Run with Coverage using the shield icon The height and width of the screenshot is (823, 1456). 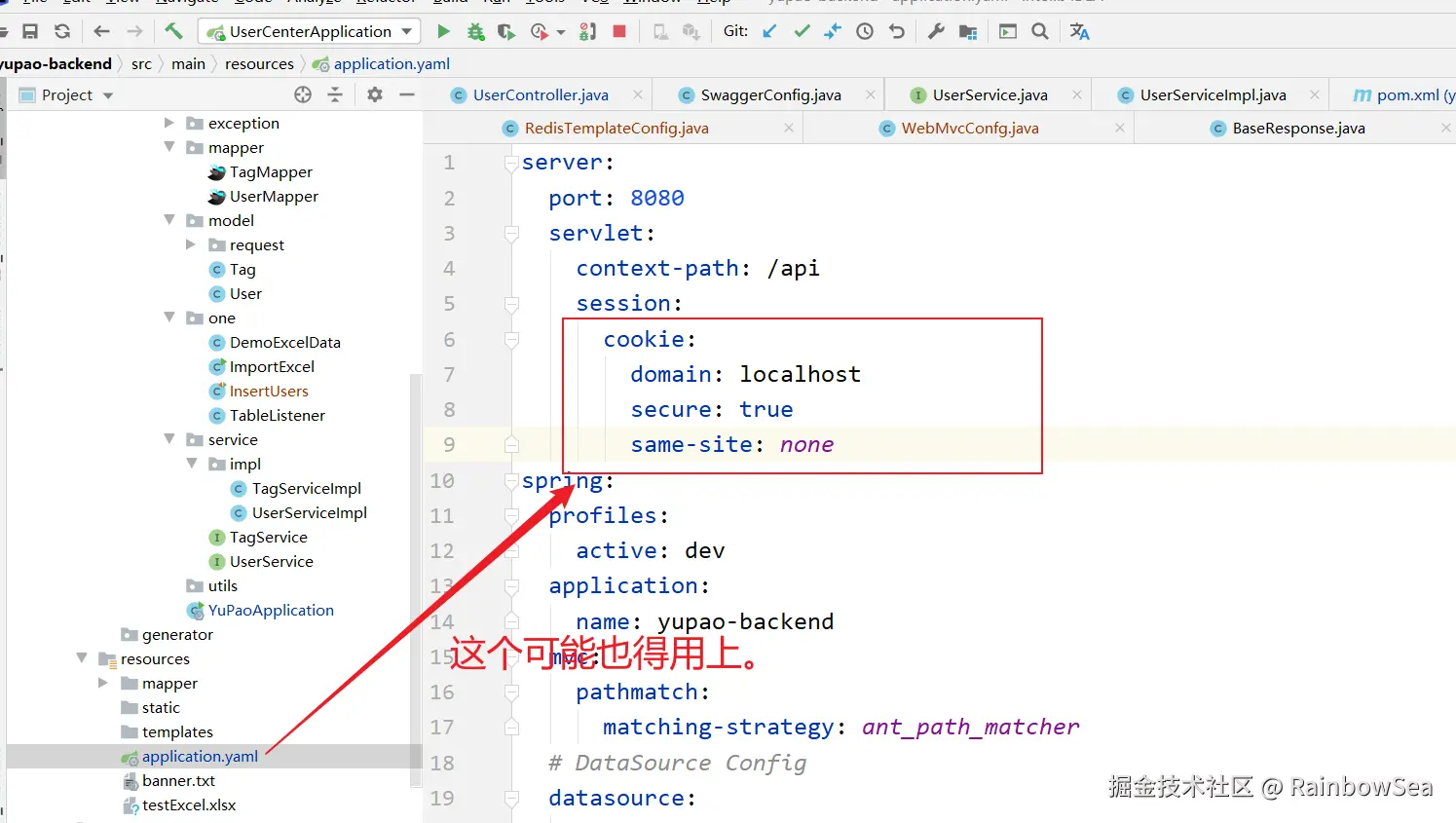click(506, 31)
